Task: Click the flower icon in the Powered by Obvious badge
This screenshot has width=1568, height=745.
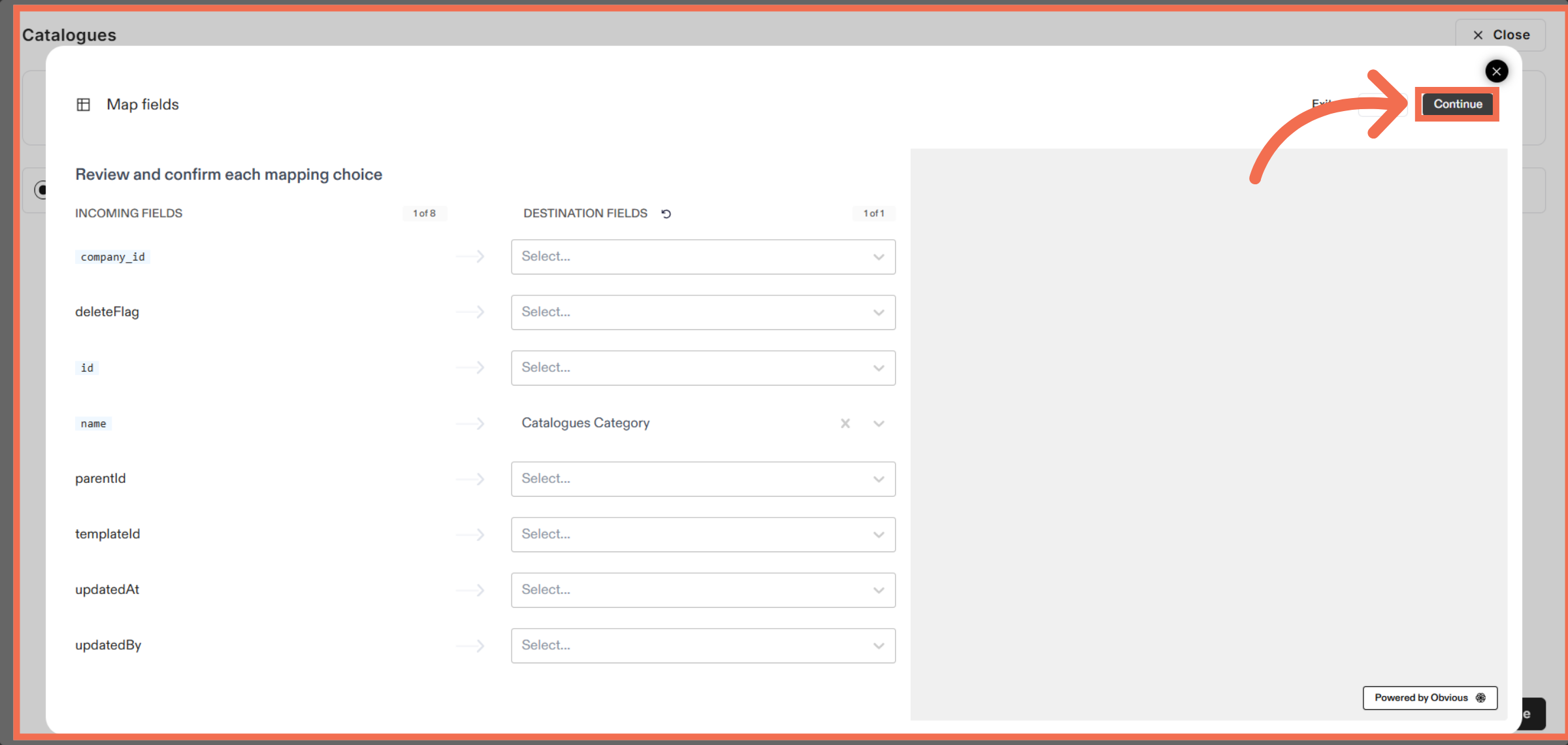Action: pyautogui.click(x=1480, y=697)
